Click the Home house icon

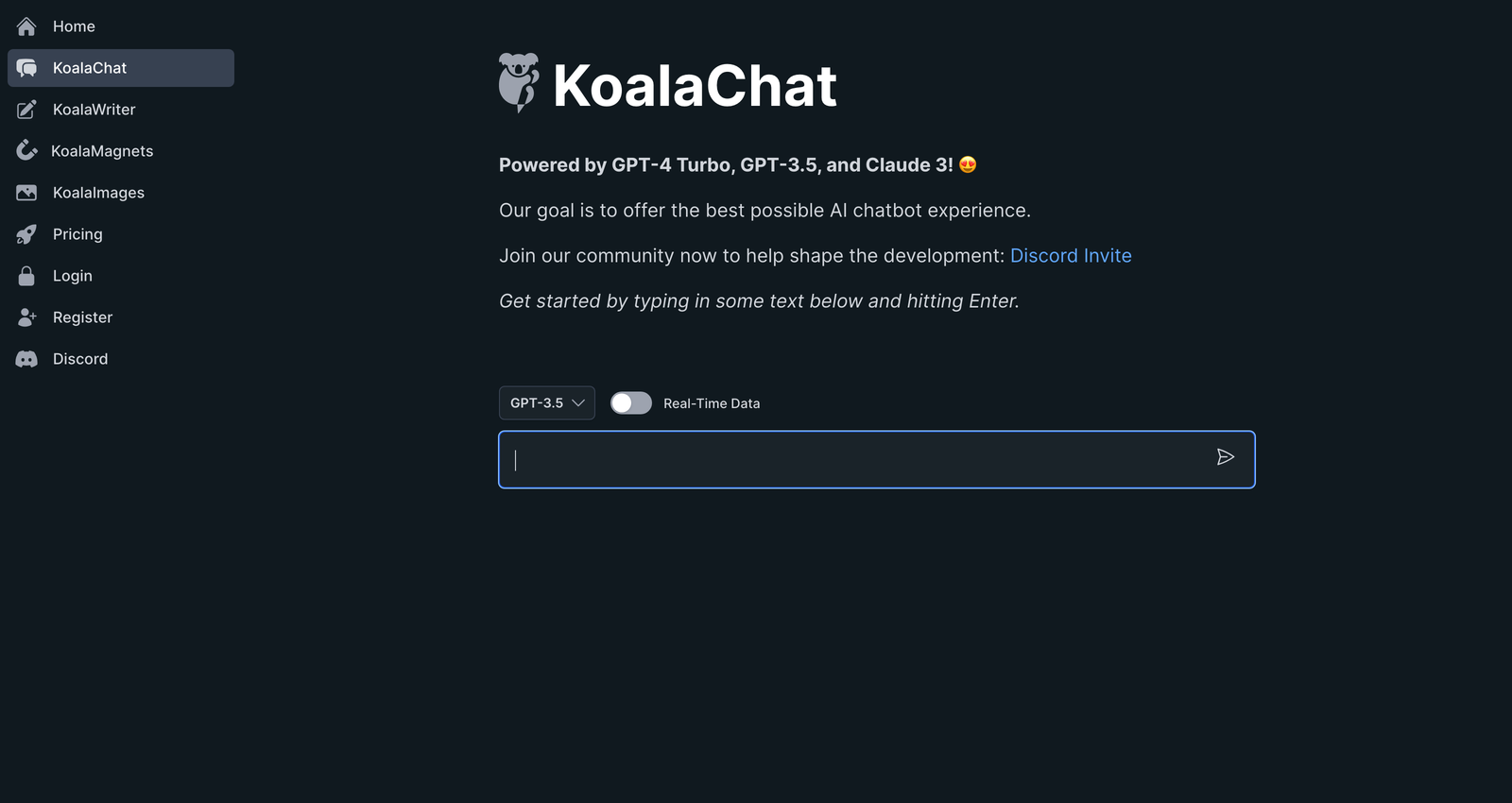pos(26,26)
